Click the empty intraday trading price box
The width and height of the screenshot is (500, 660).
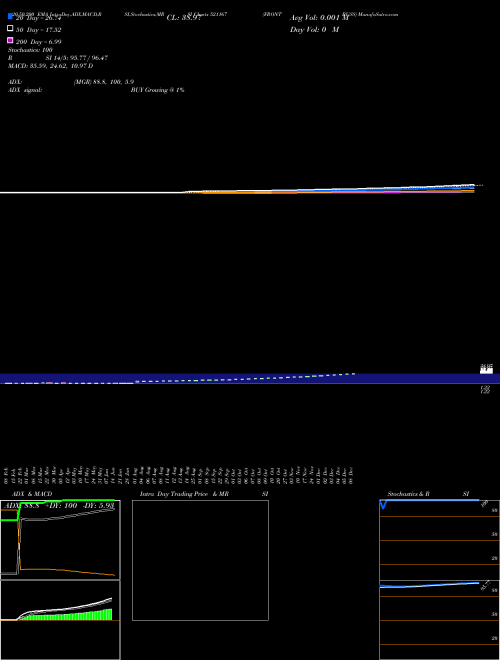pyautogui.click(x=200, y=560)
